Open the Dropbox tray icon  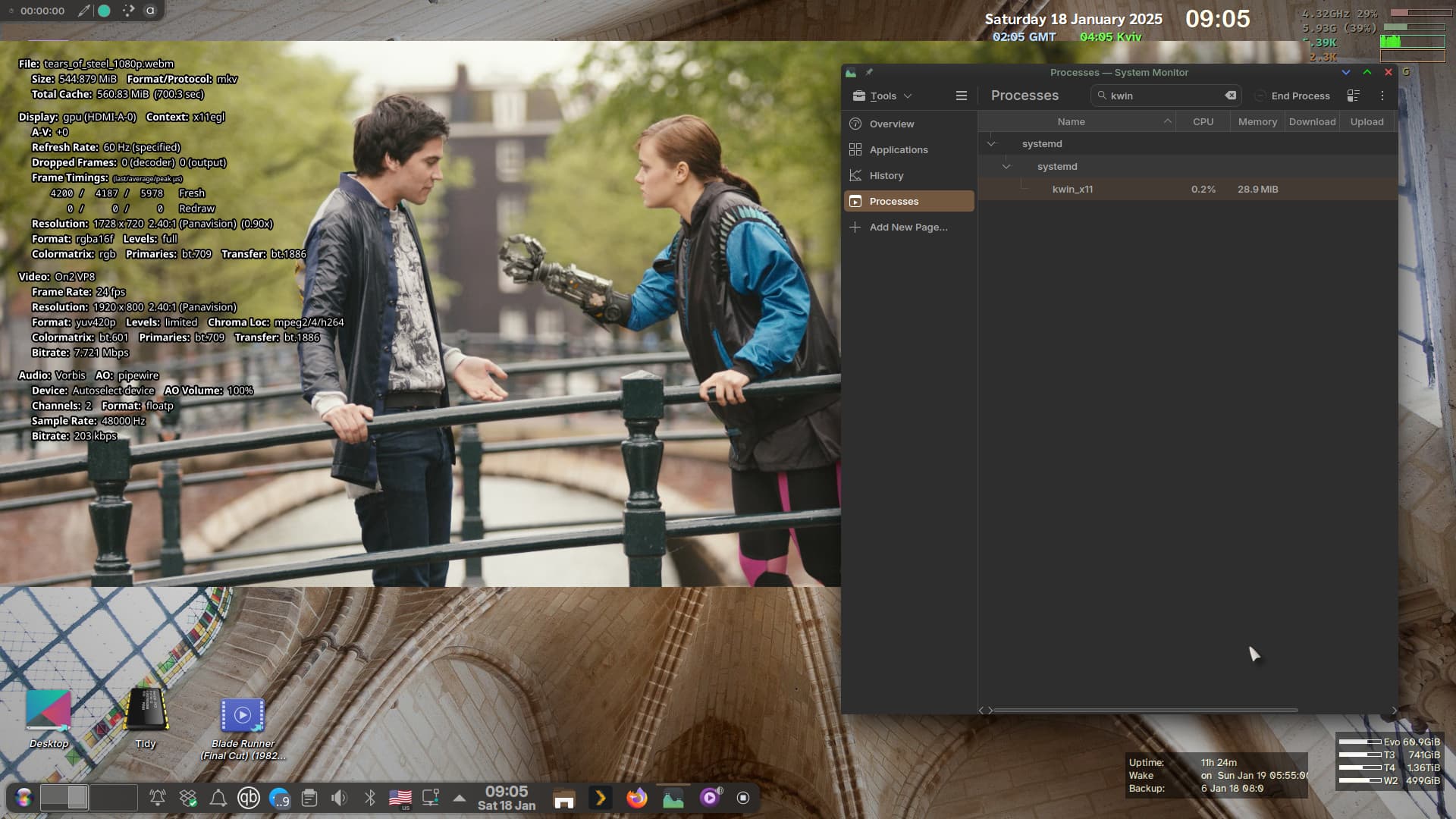coord(188,798)
